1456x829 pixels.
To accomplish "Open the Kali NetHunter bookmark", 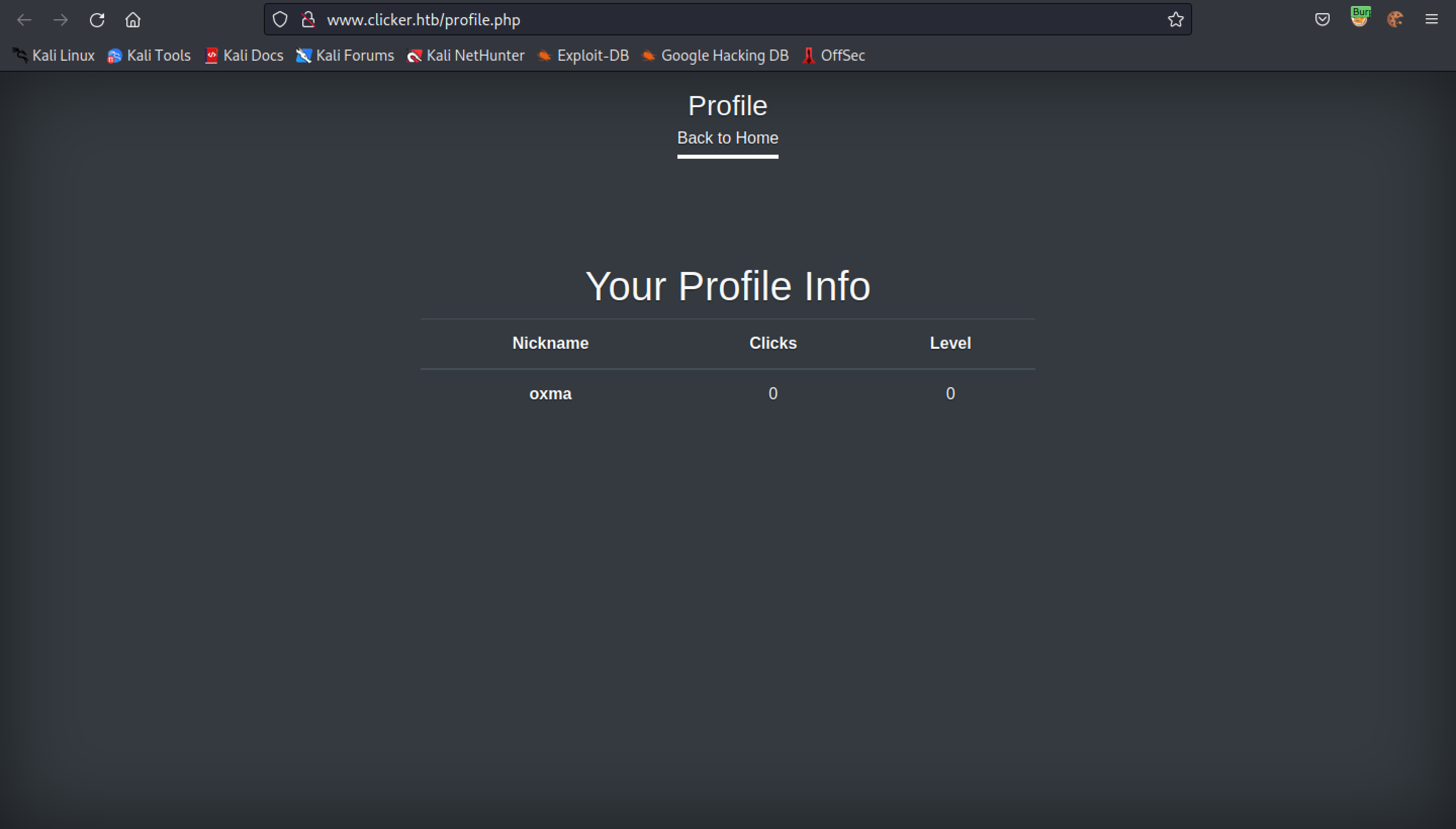I will [x=466, y=55].
